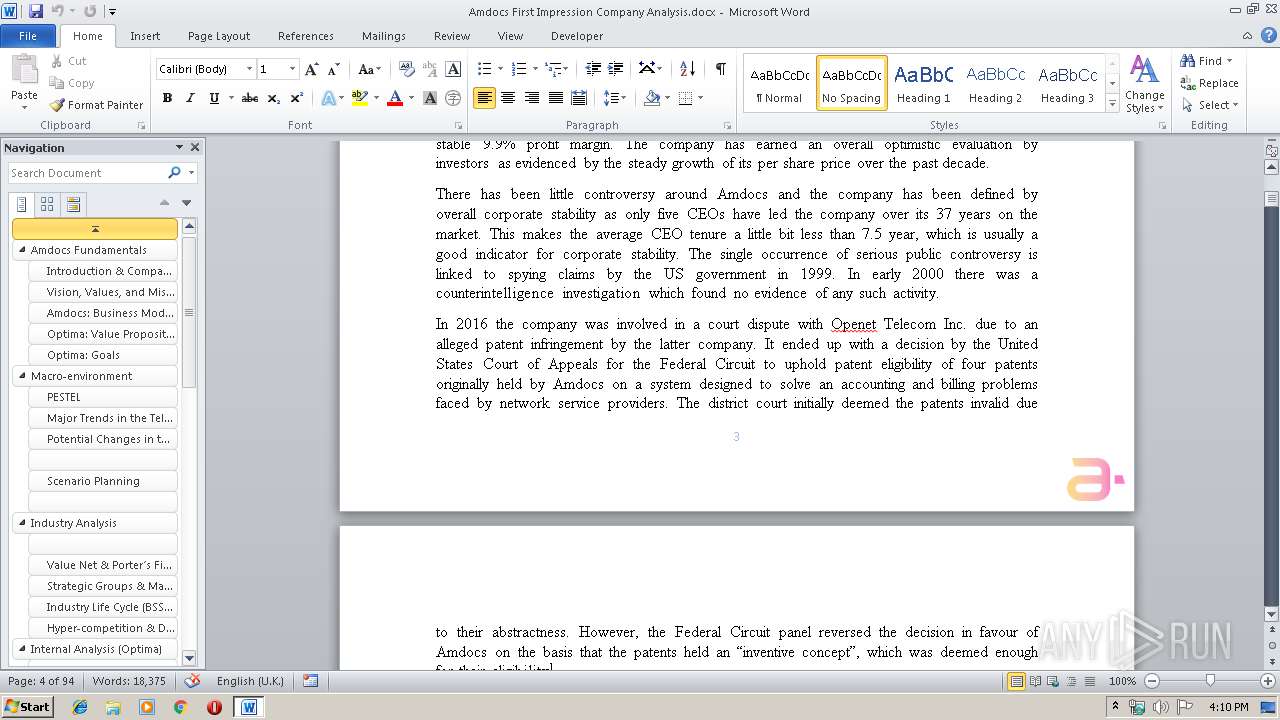Toggle Superscript formatting
Screen dimensions: 1280x720
[x=297, y=98]
